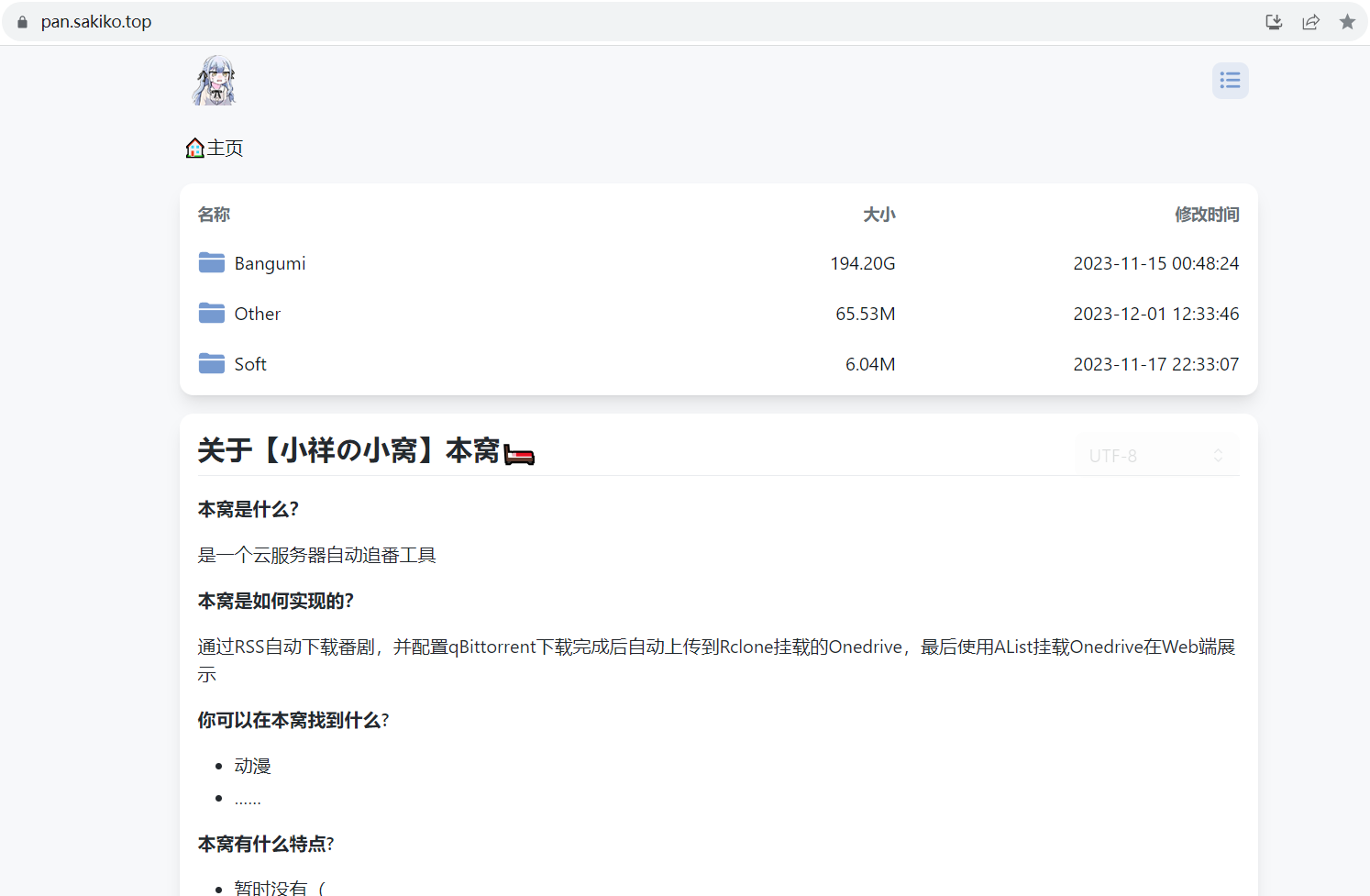Open the UTF-8 encoding dropdown

1156,456
